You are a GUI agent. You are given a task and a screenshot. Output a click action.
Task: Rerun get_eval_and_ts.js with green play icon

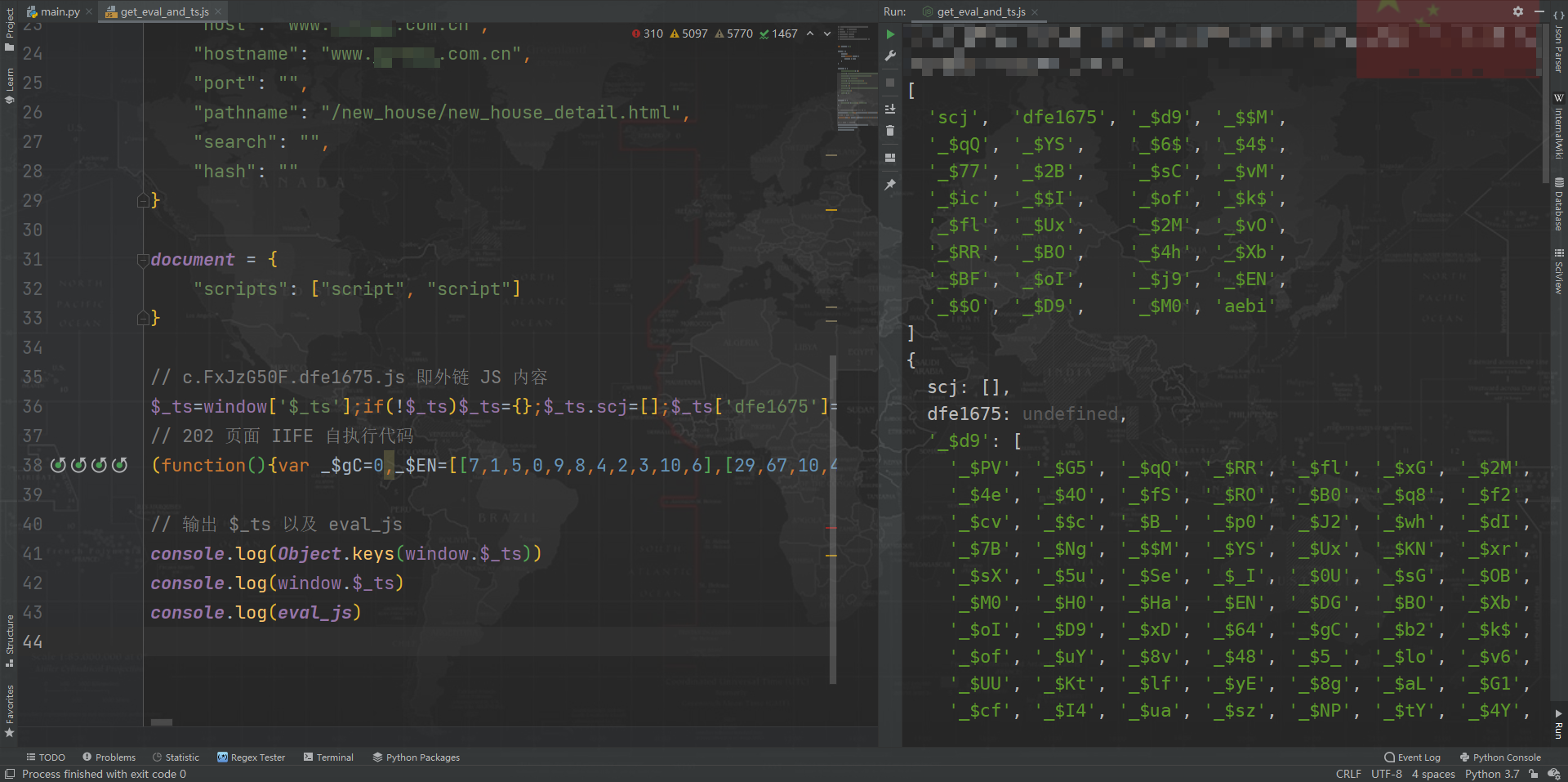[x=890, y=34]
